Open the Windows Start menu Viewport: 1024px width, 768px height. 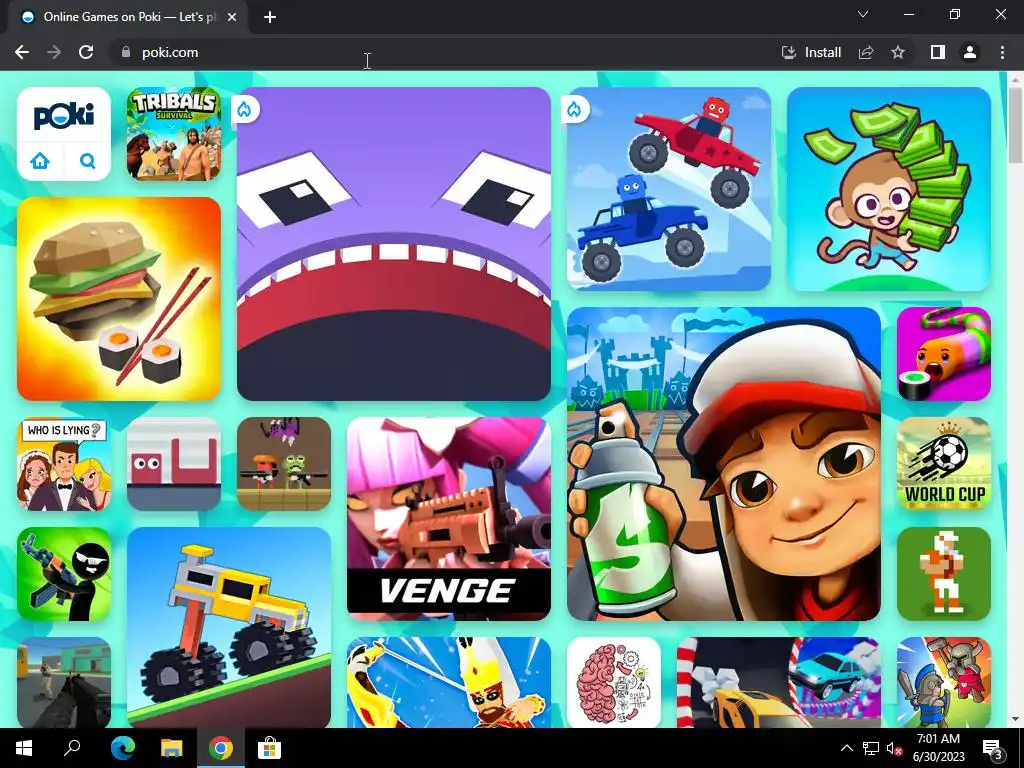pyautogui.click(x=24, y=748)
